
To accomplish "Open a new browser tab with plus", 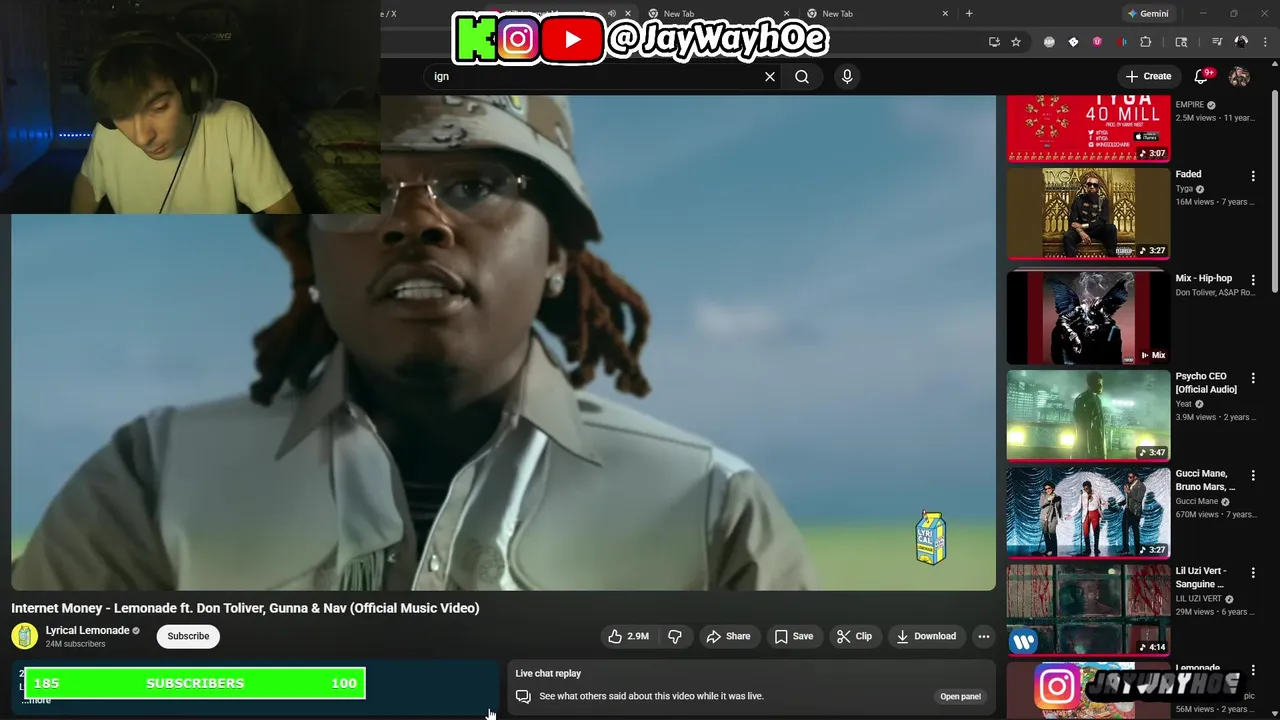I will tap(969, 13).
